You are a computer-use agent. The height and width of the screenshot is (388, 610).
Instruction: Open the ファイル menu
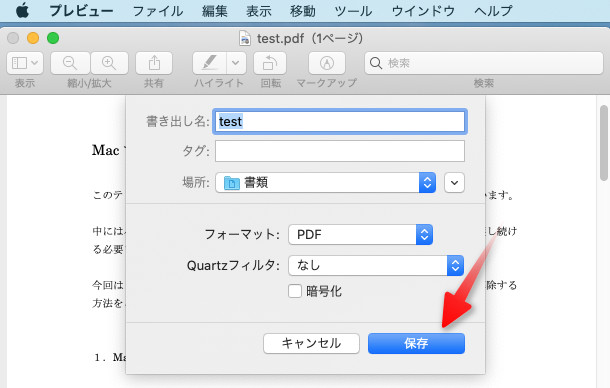(x=158, y=11)
